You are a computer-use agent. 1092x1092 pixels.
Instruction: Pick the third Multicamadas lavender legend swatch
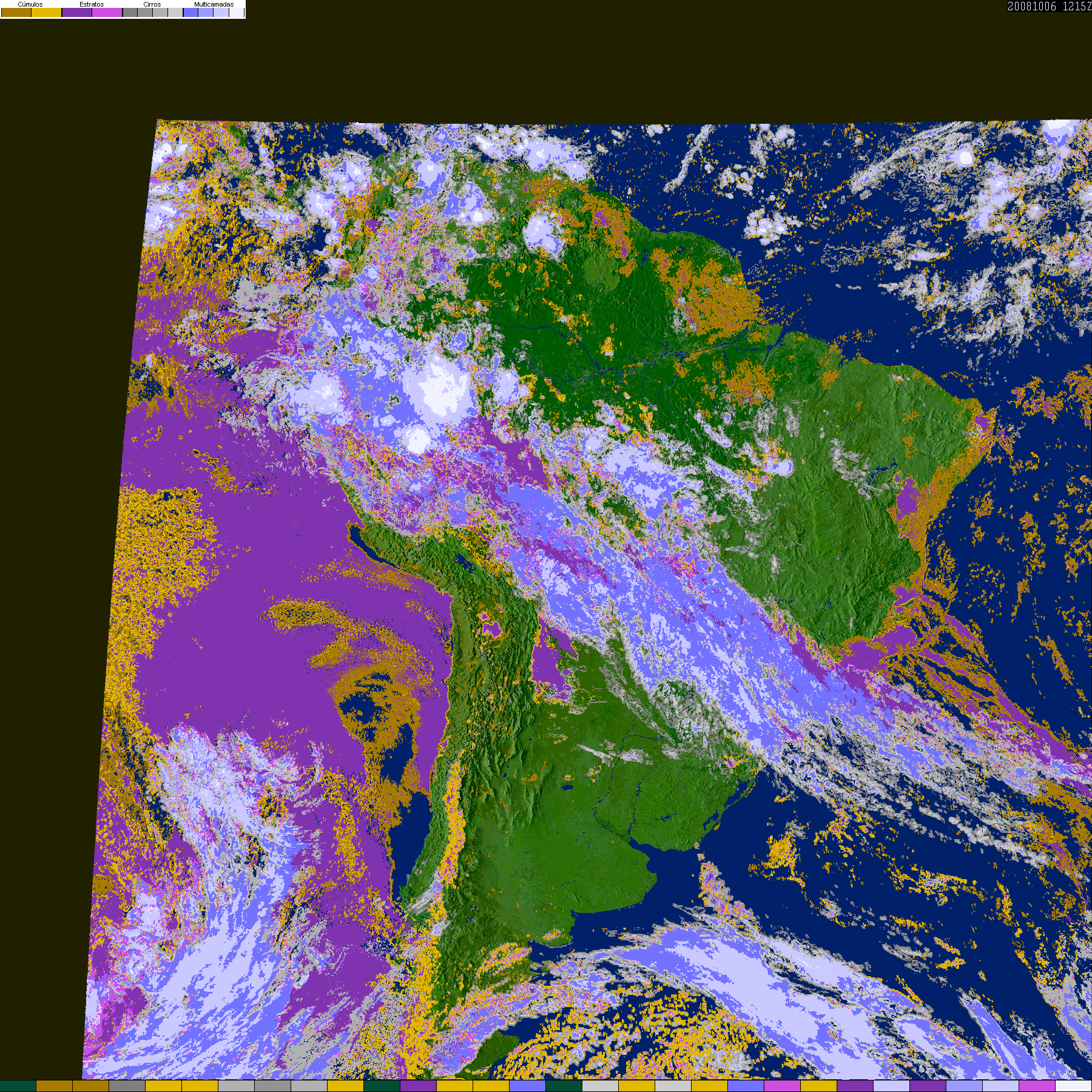[x=221, y=13]
